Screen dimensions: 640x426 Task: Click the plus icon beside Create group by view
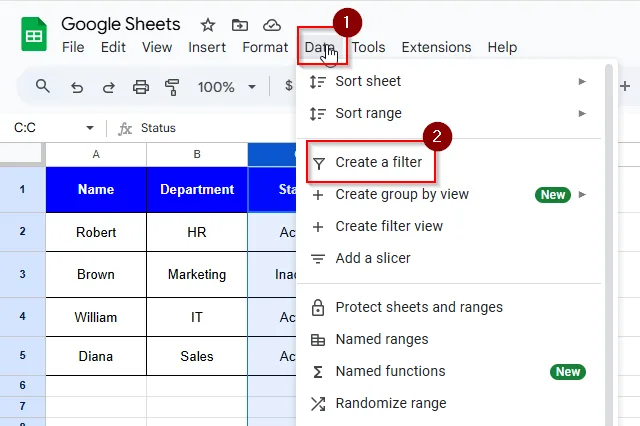(318, 195)
